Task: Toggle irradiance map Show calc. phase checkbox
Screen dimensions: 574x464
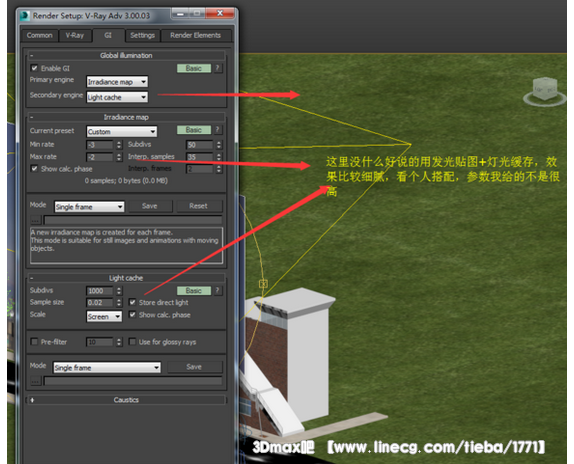Action: coord(34,169)
